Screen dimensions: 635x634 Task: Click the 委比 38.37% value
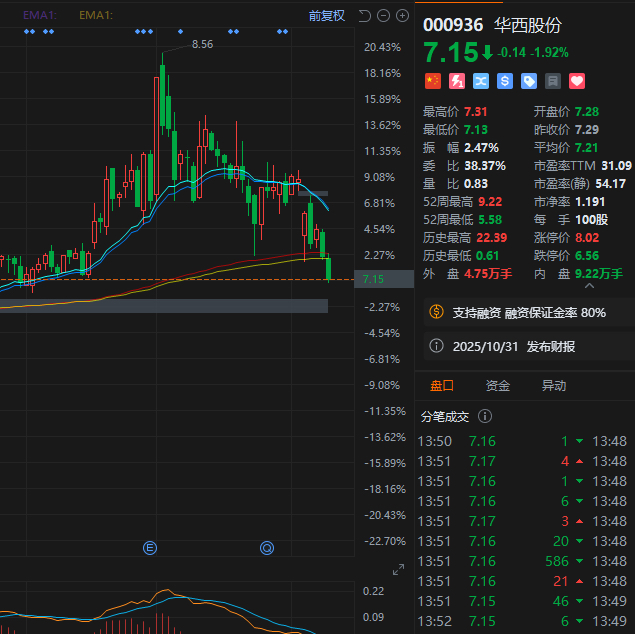pos(485,166)
